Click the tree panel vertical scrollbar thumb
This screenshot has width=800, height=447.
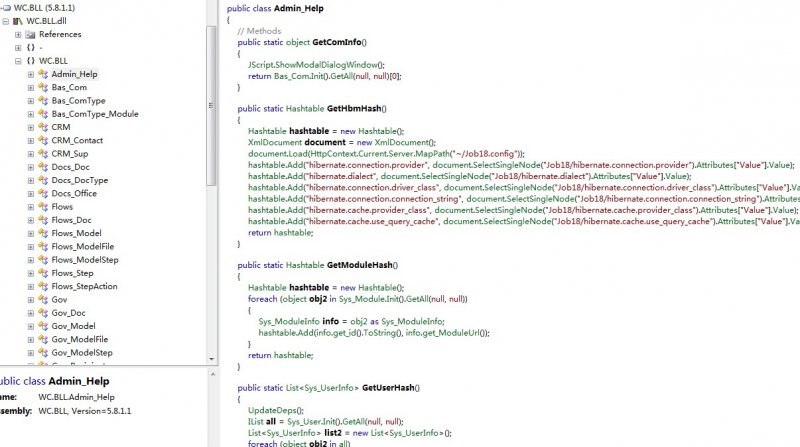(211, 106)
